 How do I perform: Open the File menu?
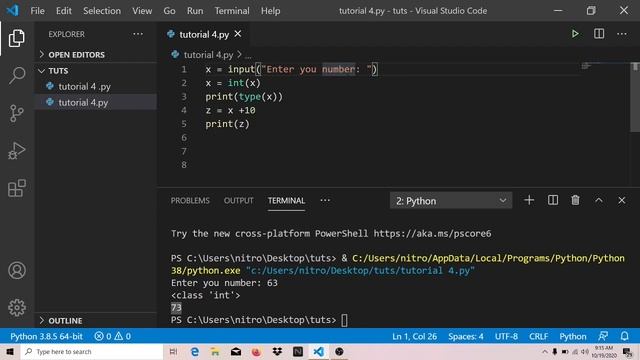pos(38,11)
